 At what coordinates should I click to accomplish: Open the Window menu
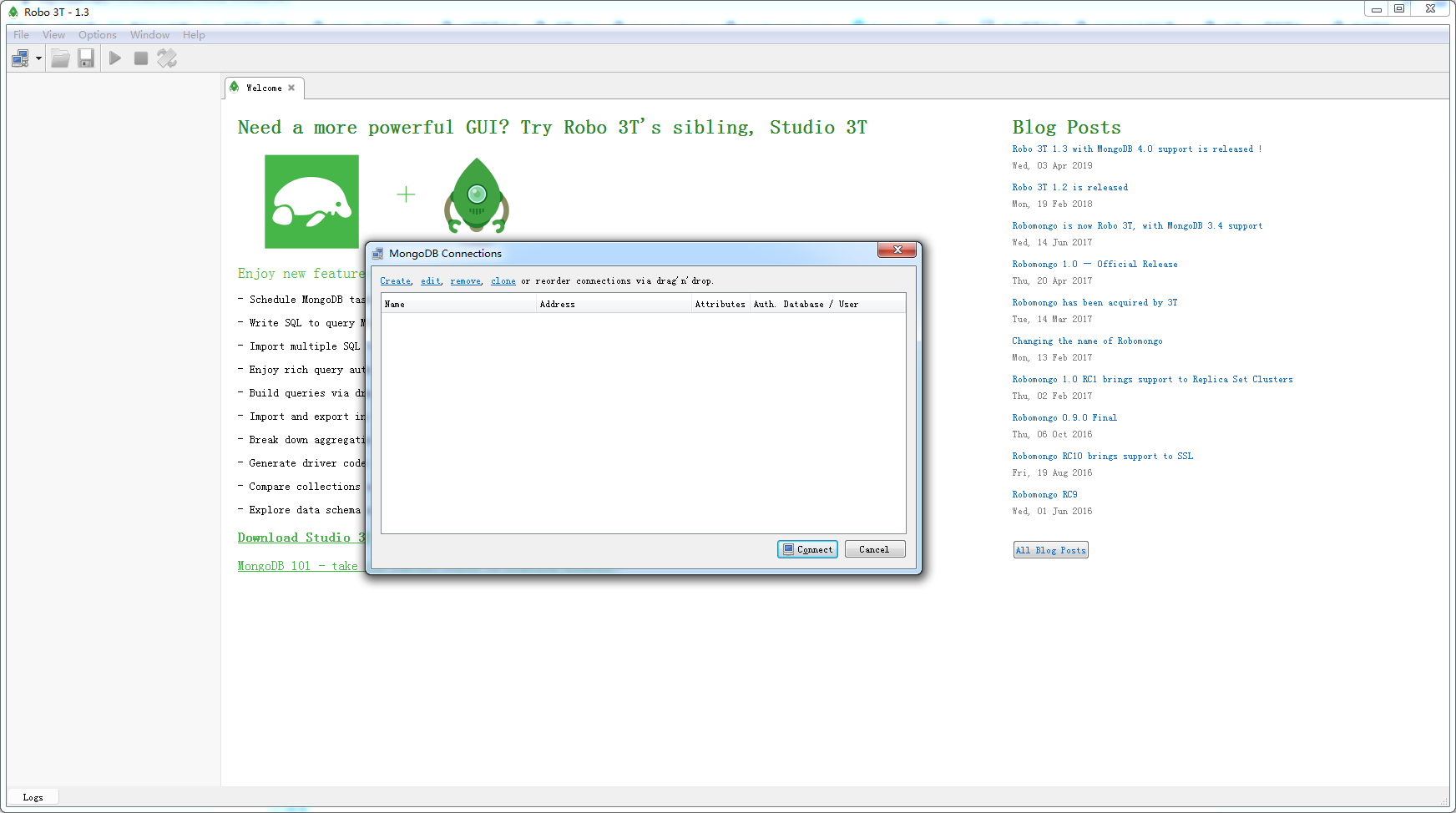(x=149, y=34)
